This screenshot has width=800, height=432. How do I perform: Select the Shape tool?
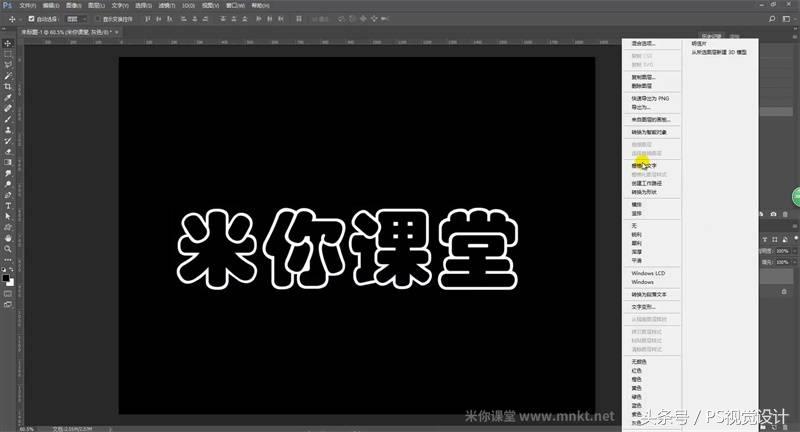pyautogui.click(x=8, y=227)
